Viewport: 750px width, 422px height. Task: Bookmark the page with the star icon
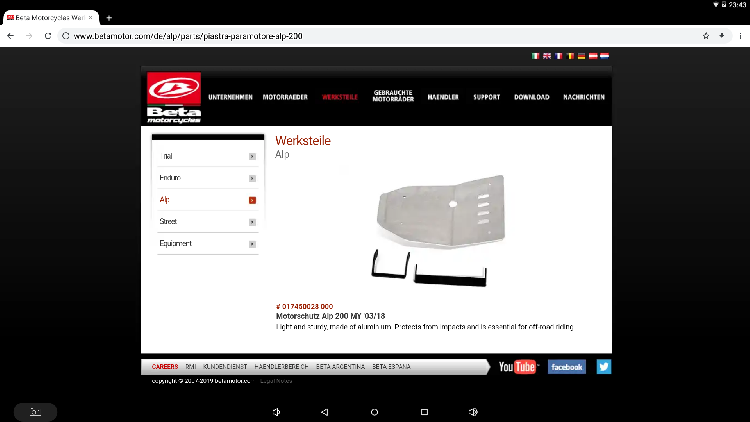(x=706, y=36)
